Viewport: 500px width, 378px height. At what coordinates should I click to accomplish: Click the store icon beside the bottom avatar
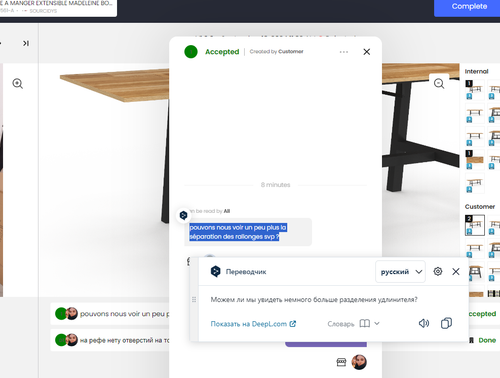point(341,362)
